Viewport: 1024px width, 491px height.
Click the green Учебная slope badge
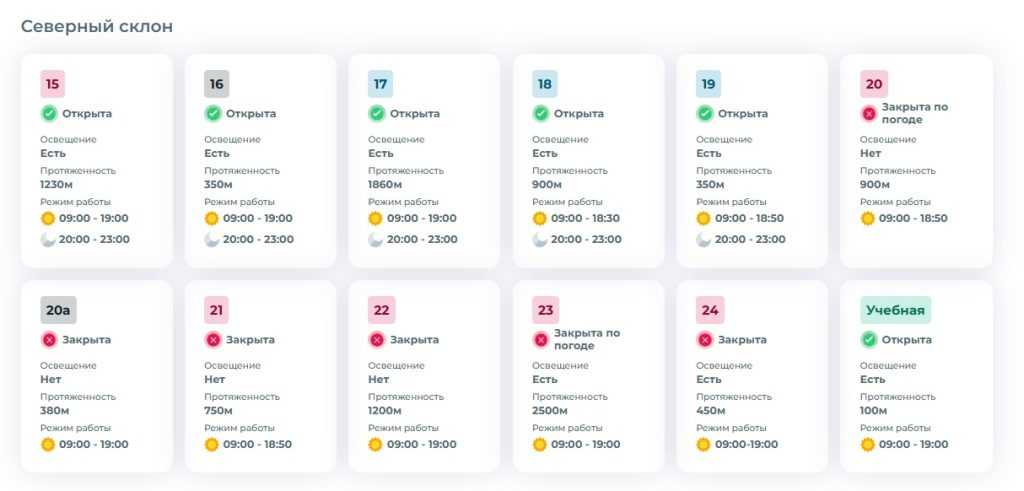click(x=895, y=310)
